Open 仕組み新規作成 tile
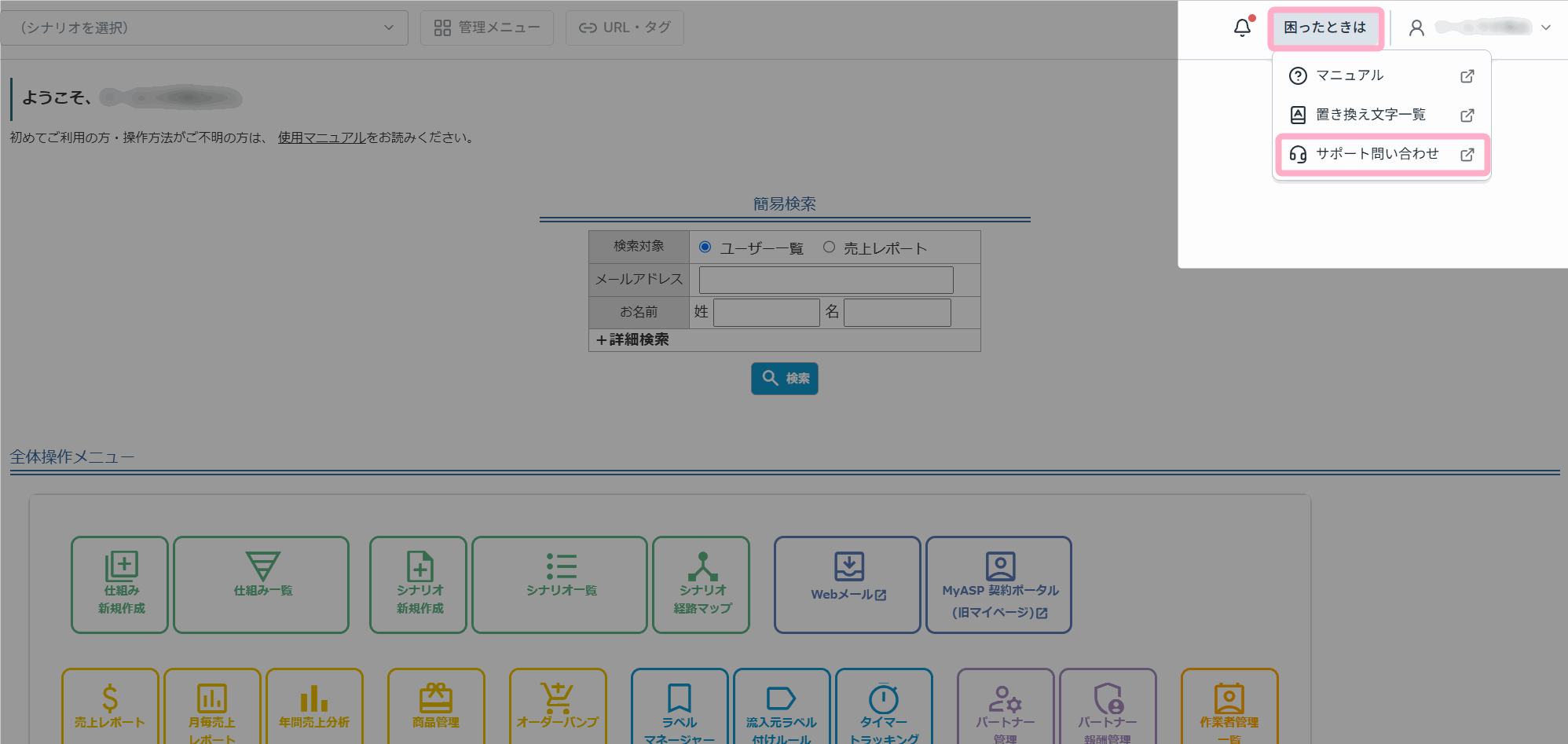 (120, 585)
